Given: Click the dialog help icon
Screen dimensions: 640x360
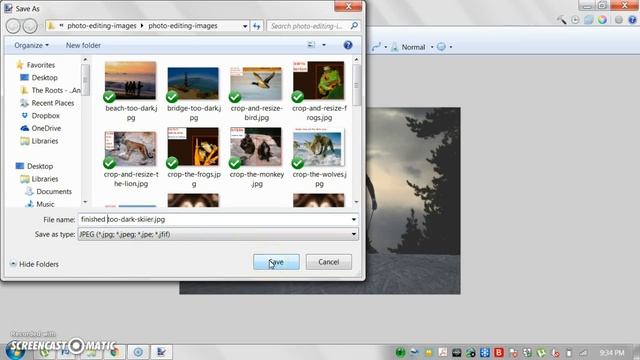Looking at the screenshot, I should coord(348,45).
